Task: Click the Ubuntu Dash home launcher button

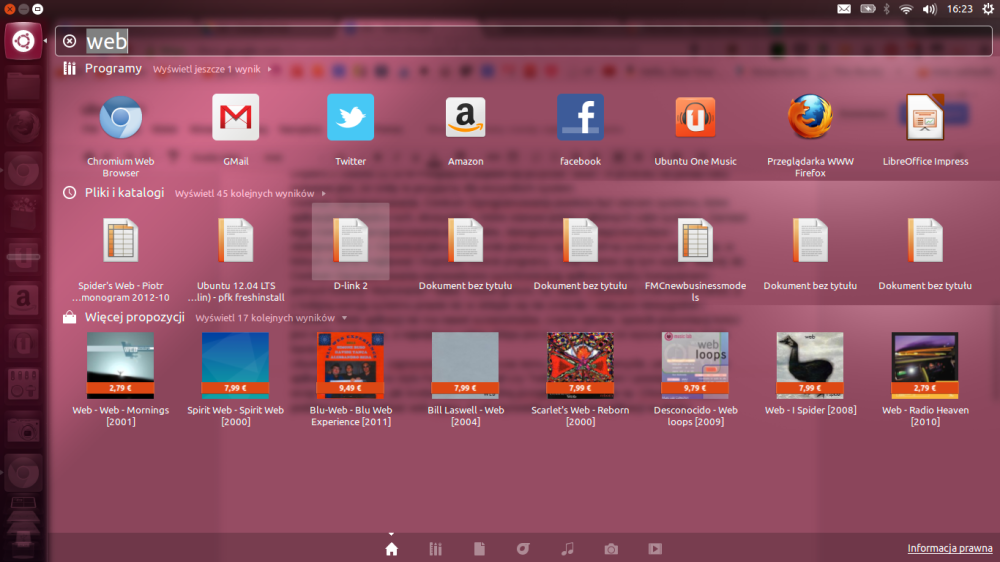Action: 23,41
